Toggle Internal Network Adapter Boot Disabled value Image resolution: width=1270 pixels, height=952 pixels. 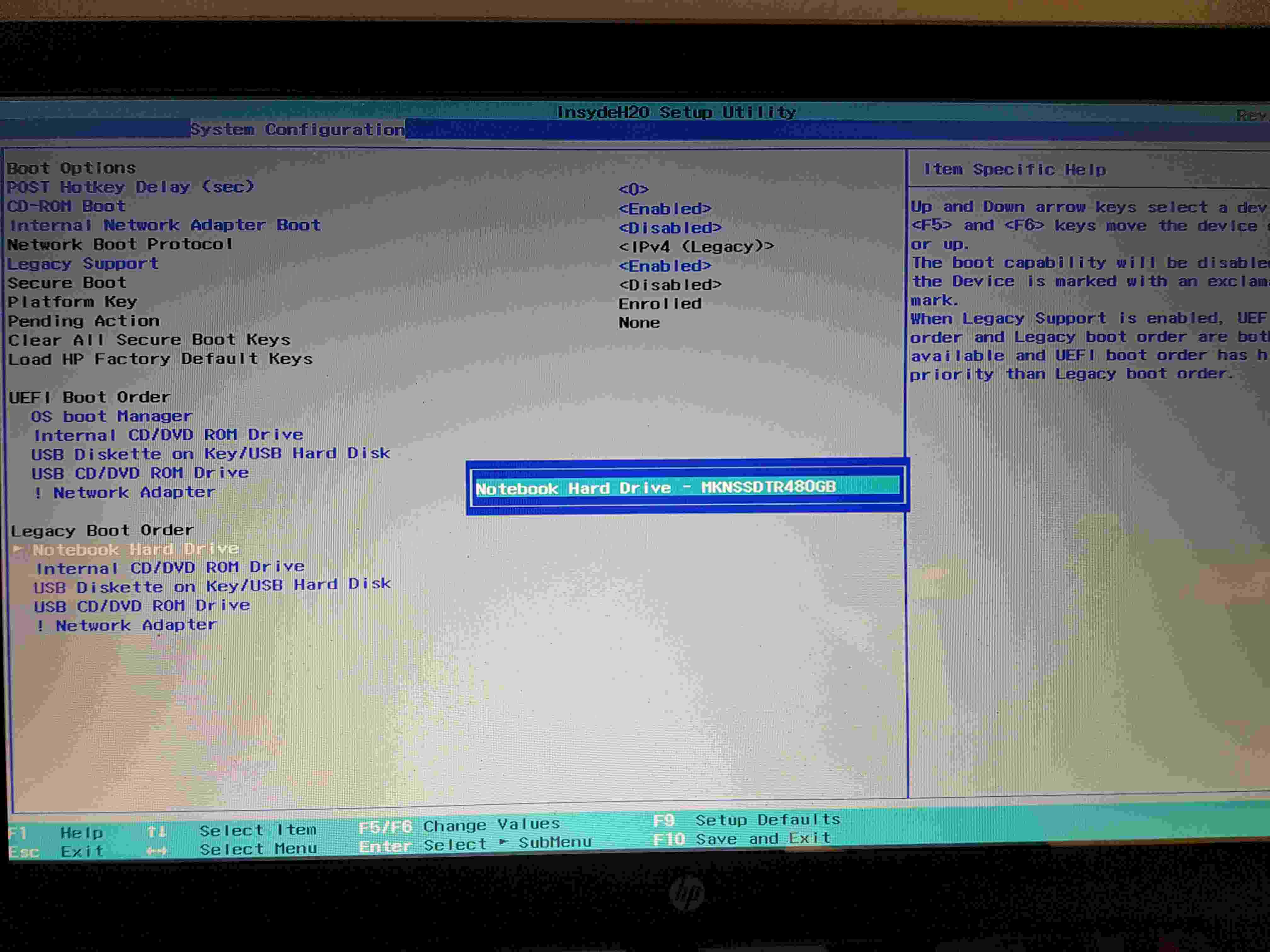point(669,228)
